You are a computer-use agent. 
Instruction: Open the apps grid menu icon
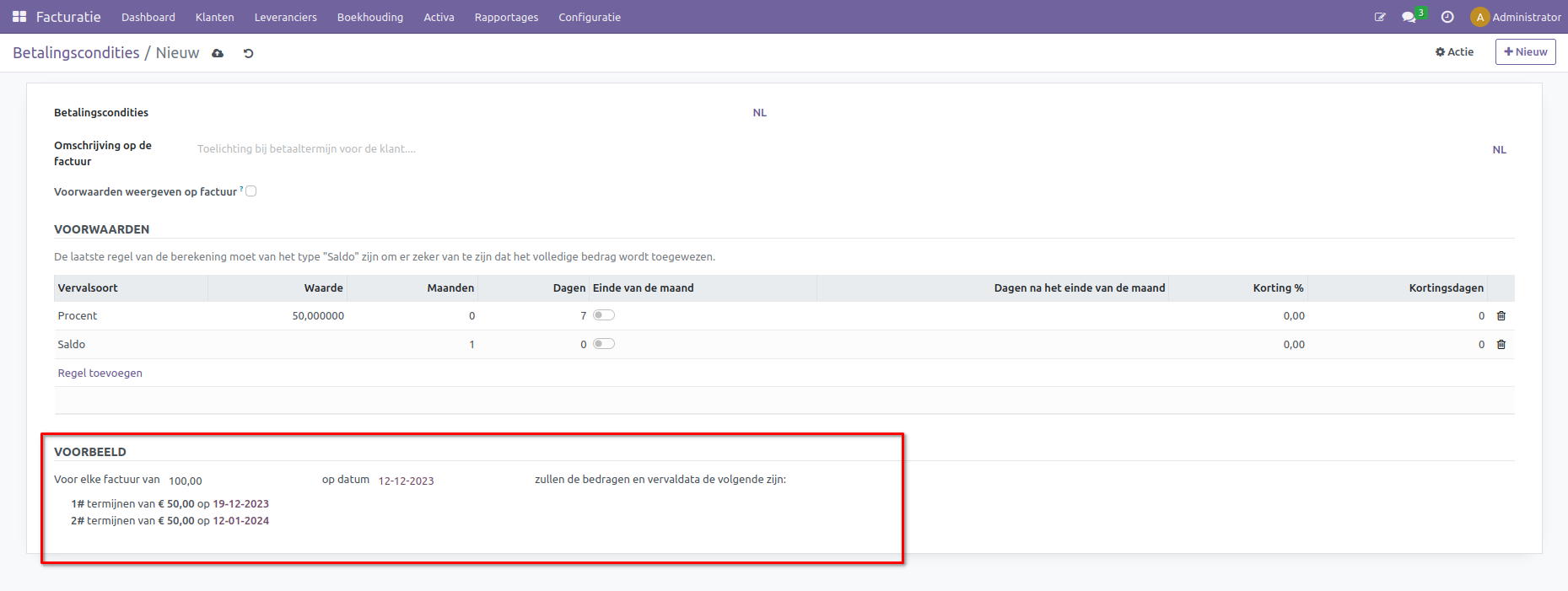(19, 17)
